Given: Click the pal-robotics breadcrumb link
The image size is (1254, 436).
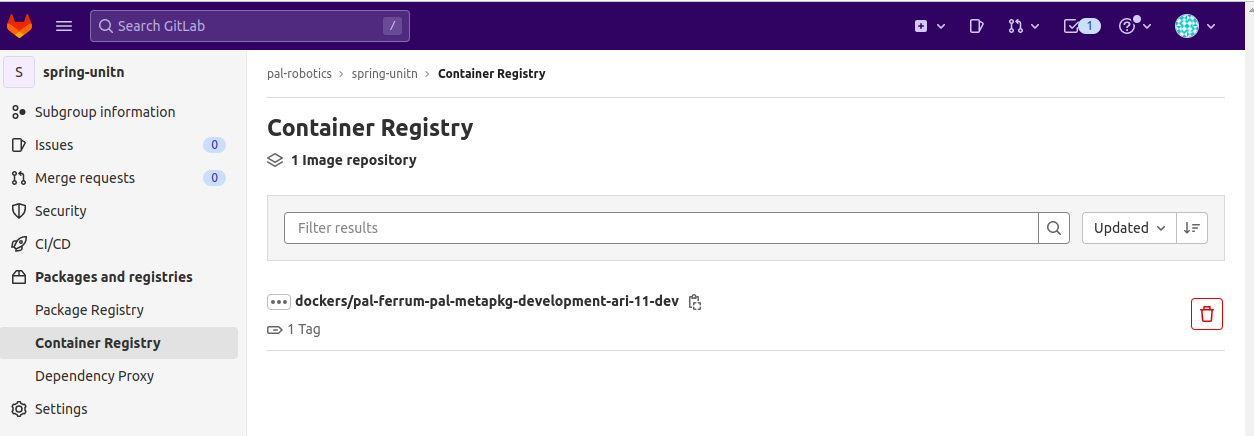Looking at the screenshot, I should (x=299, y=74).
